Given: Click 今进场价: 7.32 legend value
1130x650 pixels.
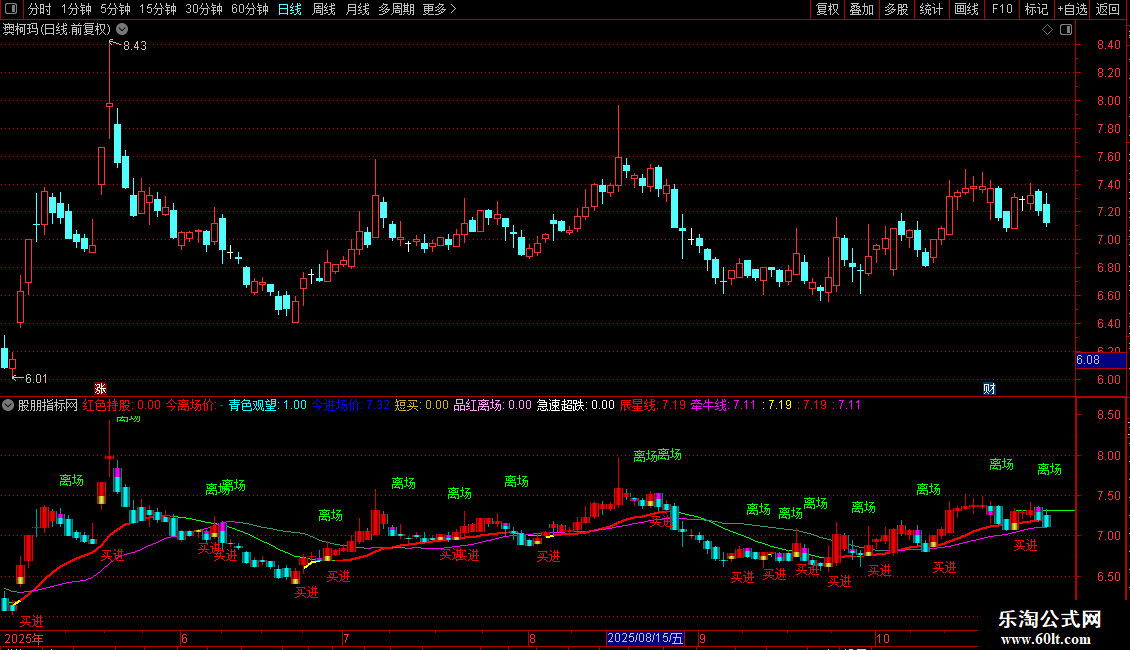Looking at the screenshot, I should click(351, 405).
